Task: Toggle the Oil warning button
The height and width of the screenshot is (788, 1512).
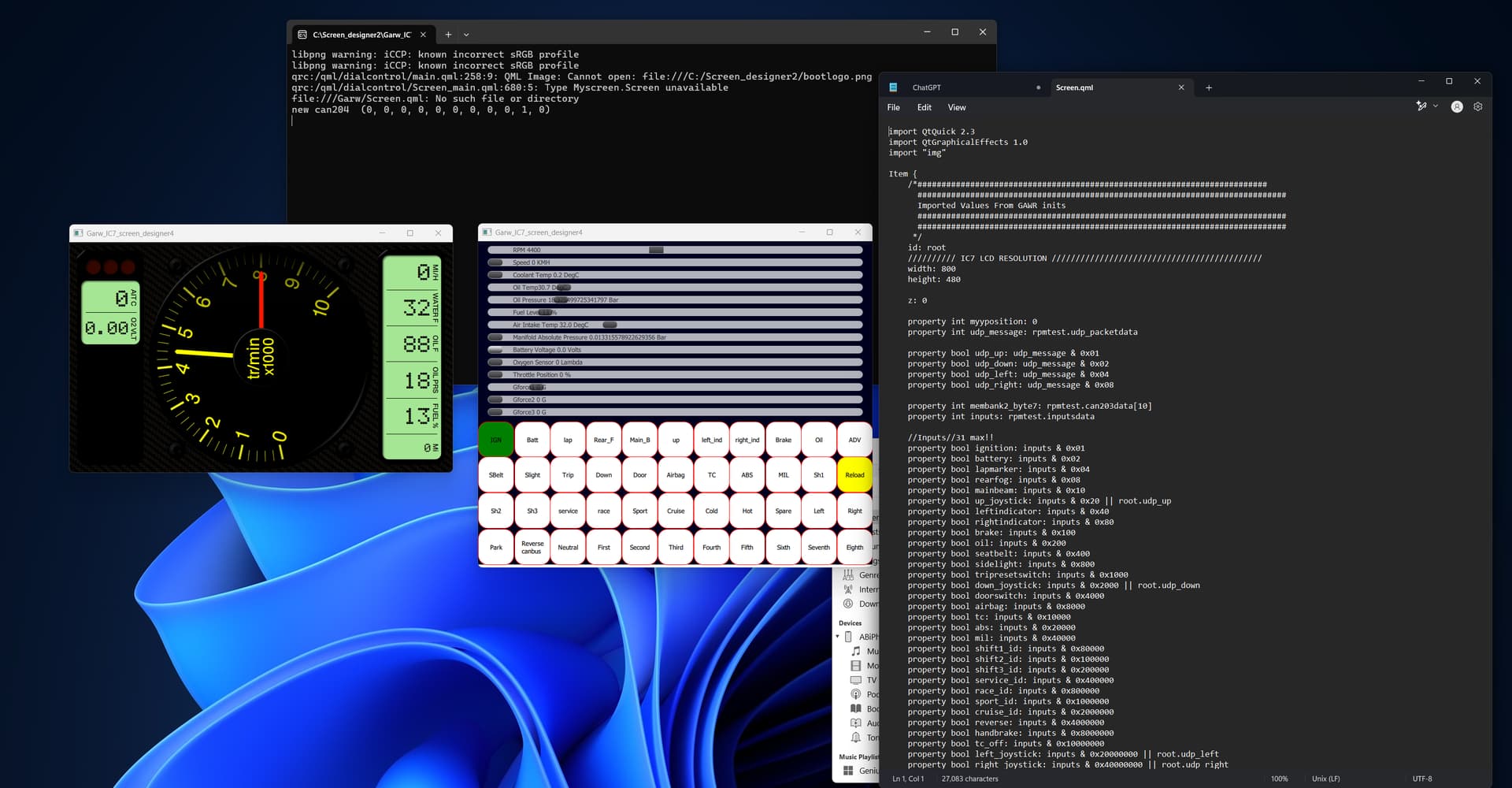Action: (x=819, y=440)
